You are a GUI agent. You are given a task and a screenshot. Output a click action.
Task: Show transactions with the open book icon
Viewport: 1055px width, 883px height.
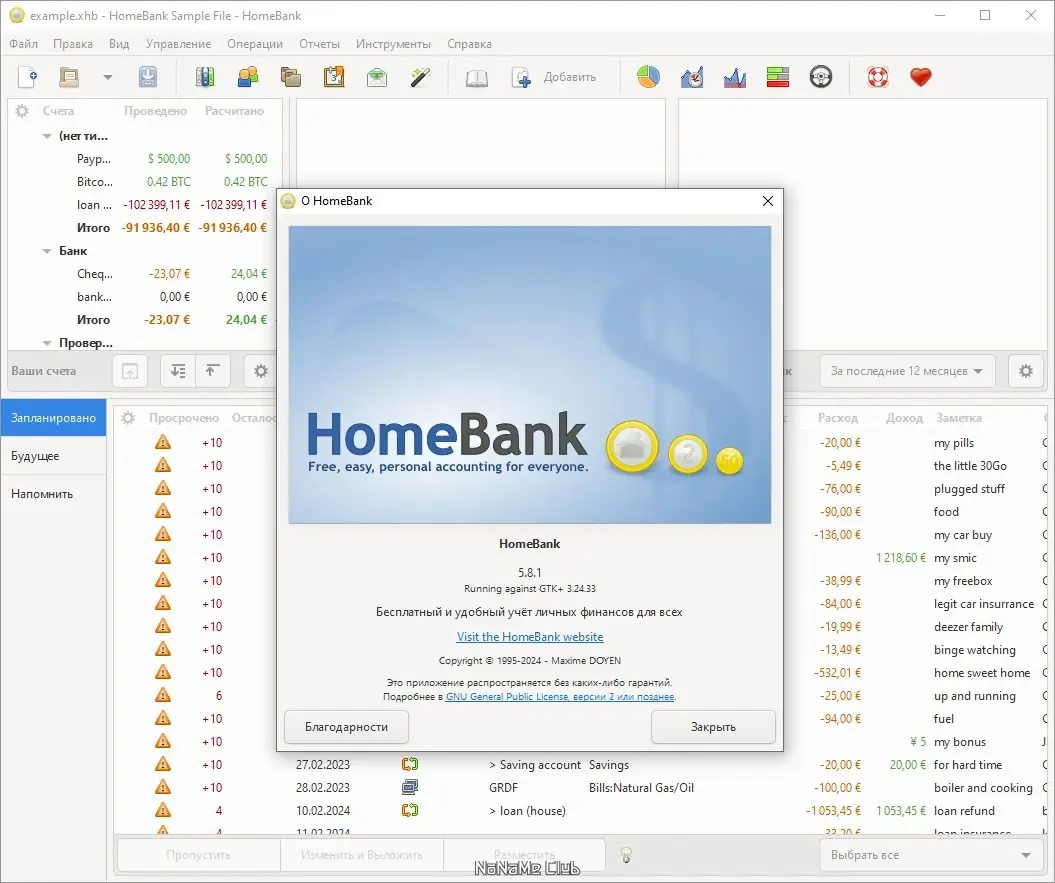click(476, 77)
